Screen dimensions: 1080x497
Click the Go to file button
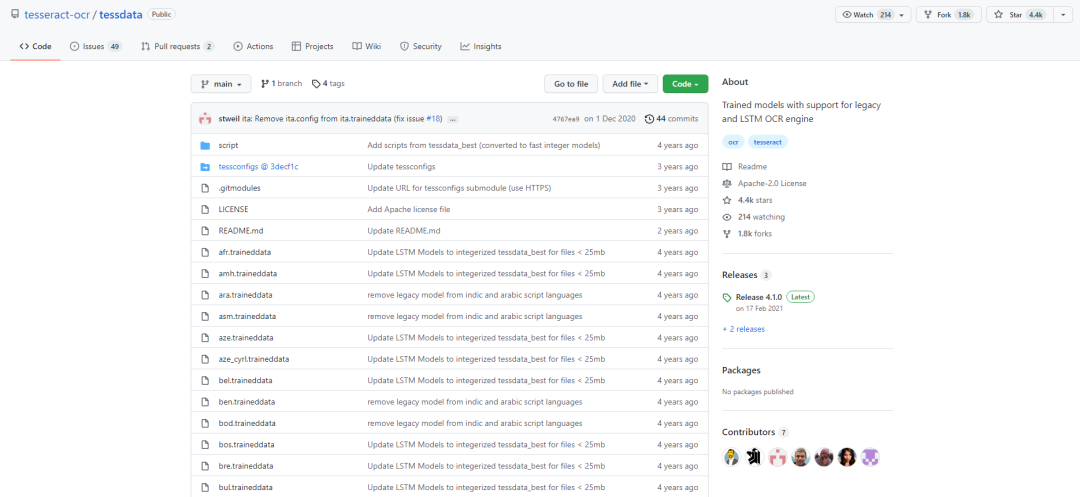click(571, 84)
